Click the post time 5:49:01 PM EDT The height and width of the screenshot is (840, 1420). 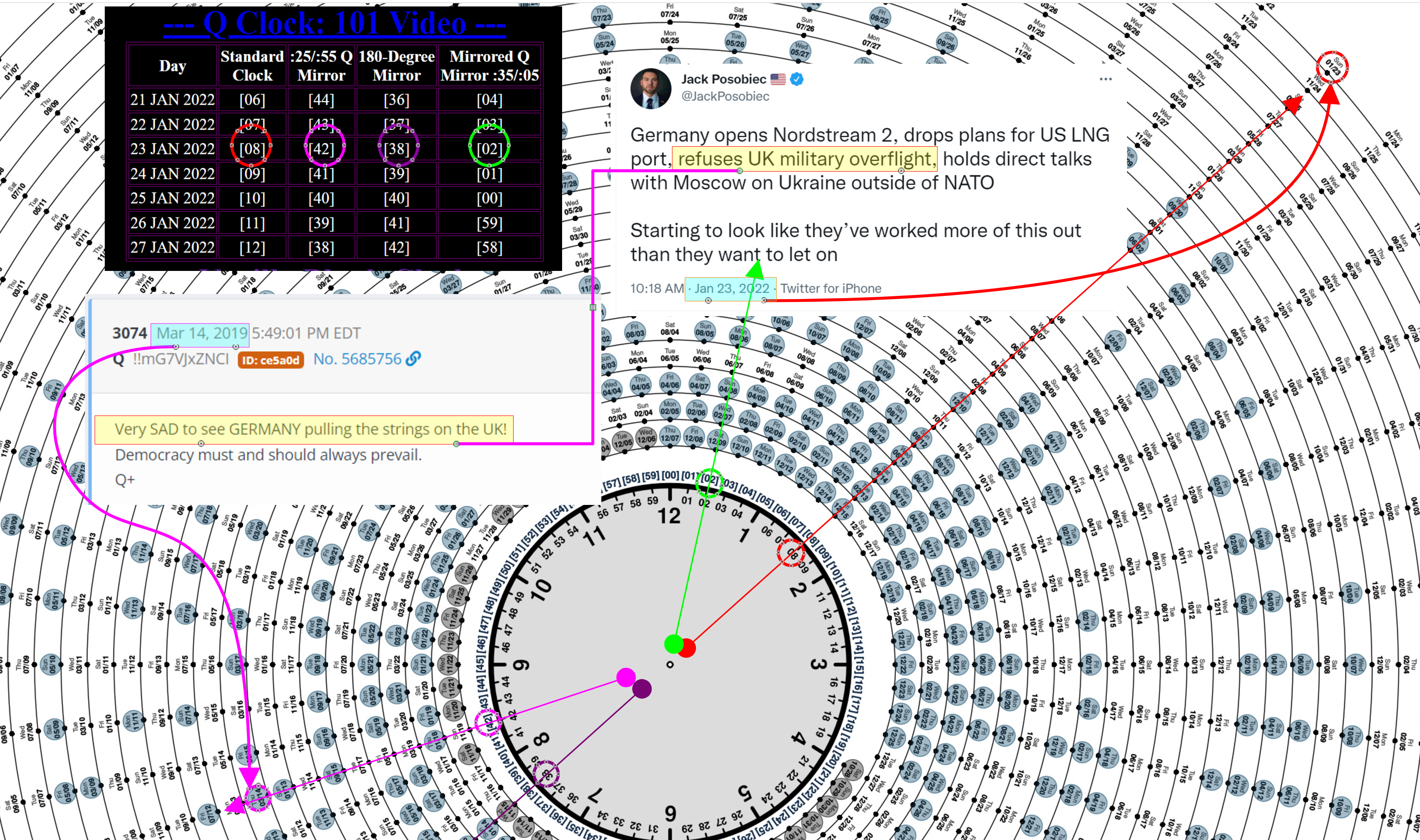point(306,333)
